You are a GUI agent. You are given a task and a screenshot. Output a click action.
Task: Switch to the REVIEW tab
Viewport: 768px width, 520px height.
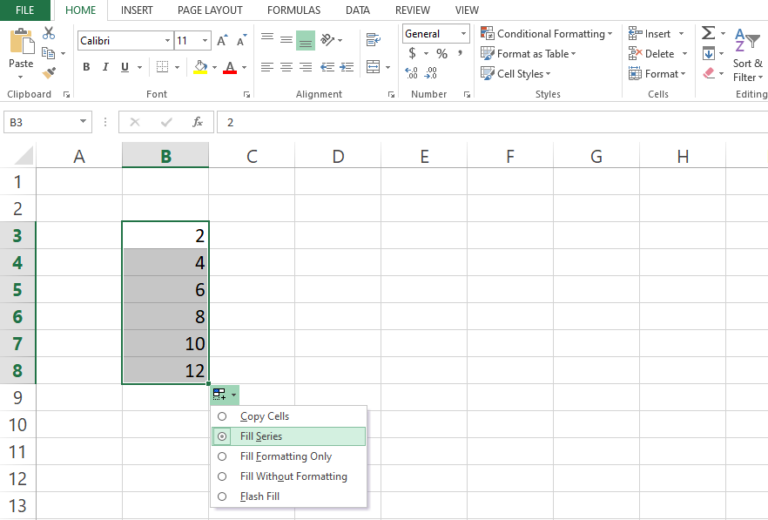tap(412, 10)
